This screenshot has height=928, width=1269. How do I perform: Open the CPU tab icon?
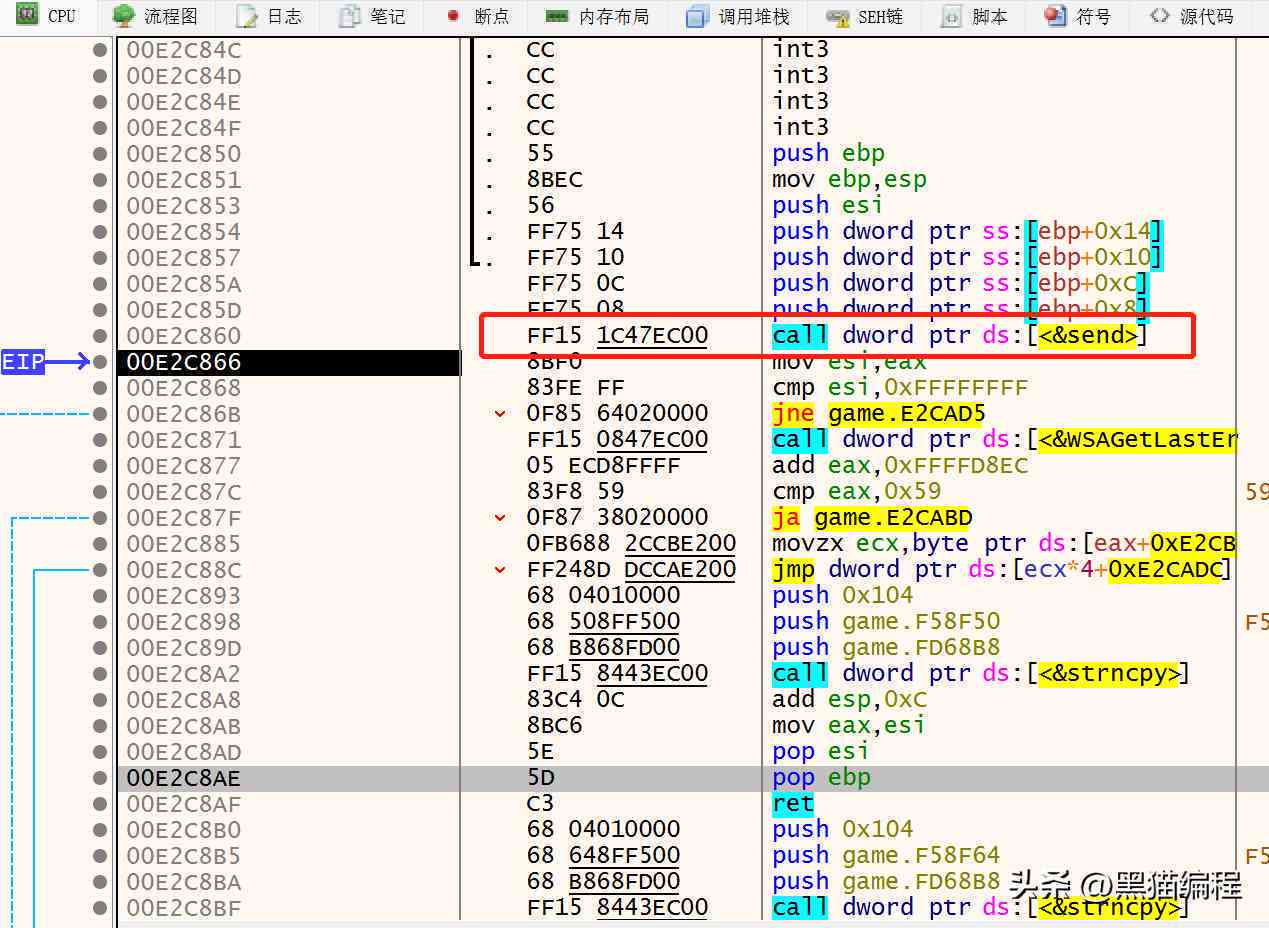(x=27, y=15)
